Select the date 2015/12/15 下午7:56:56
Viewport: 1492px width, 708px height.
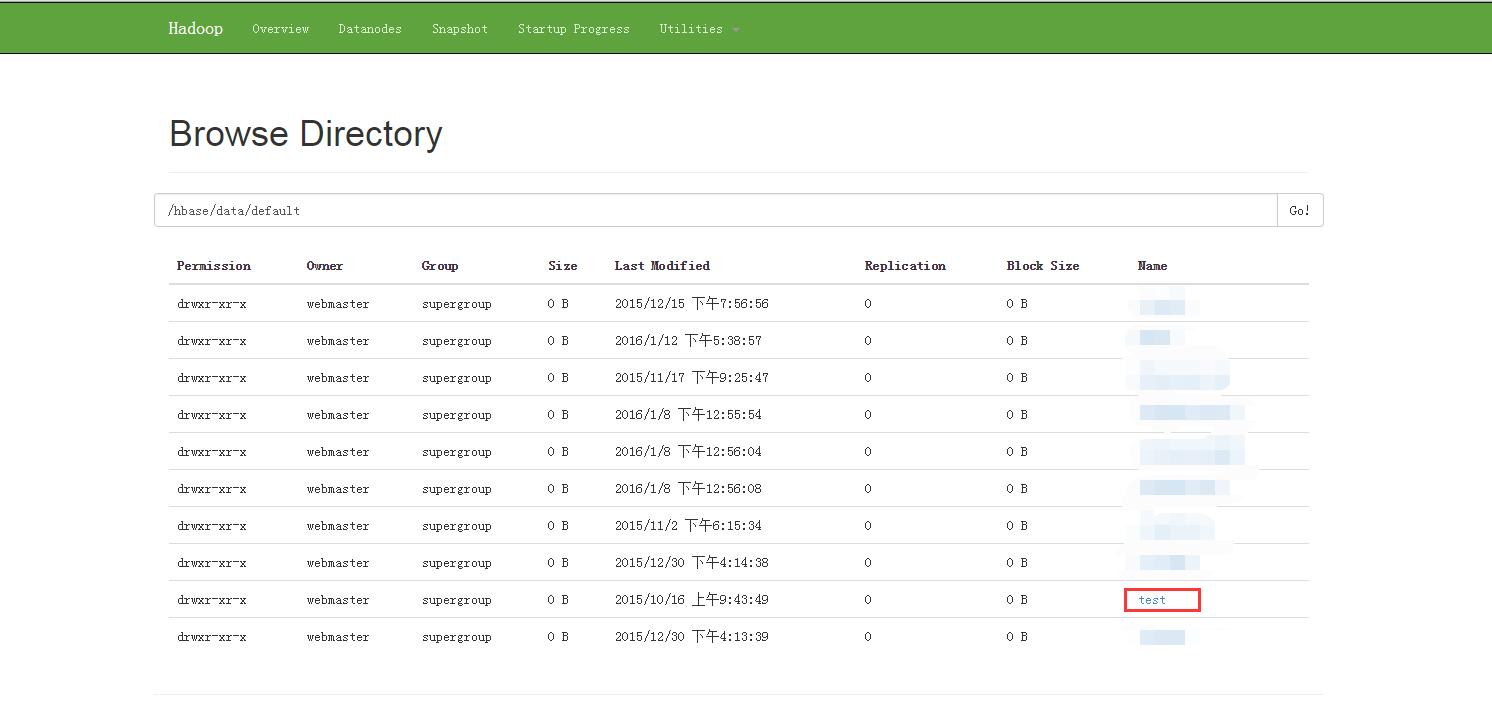point(692,304)
